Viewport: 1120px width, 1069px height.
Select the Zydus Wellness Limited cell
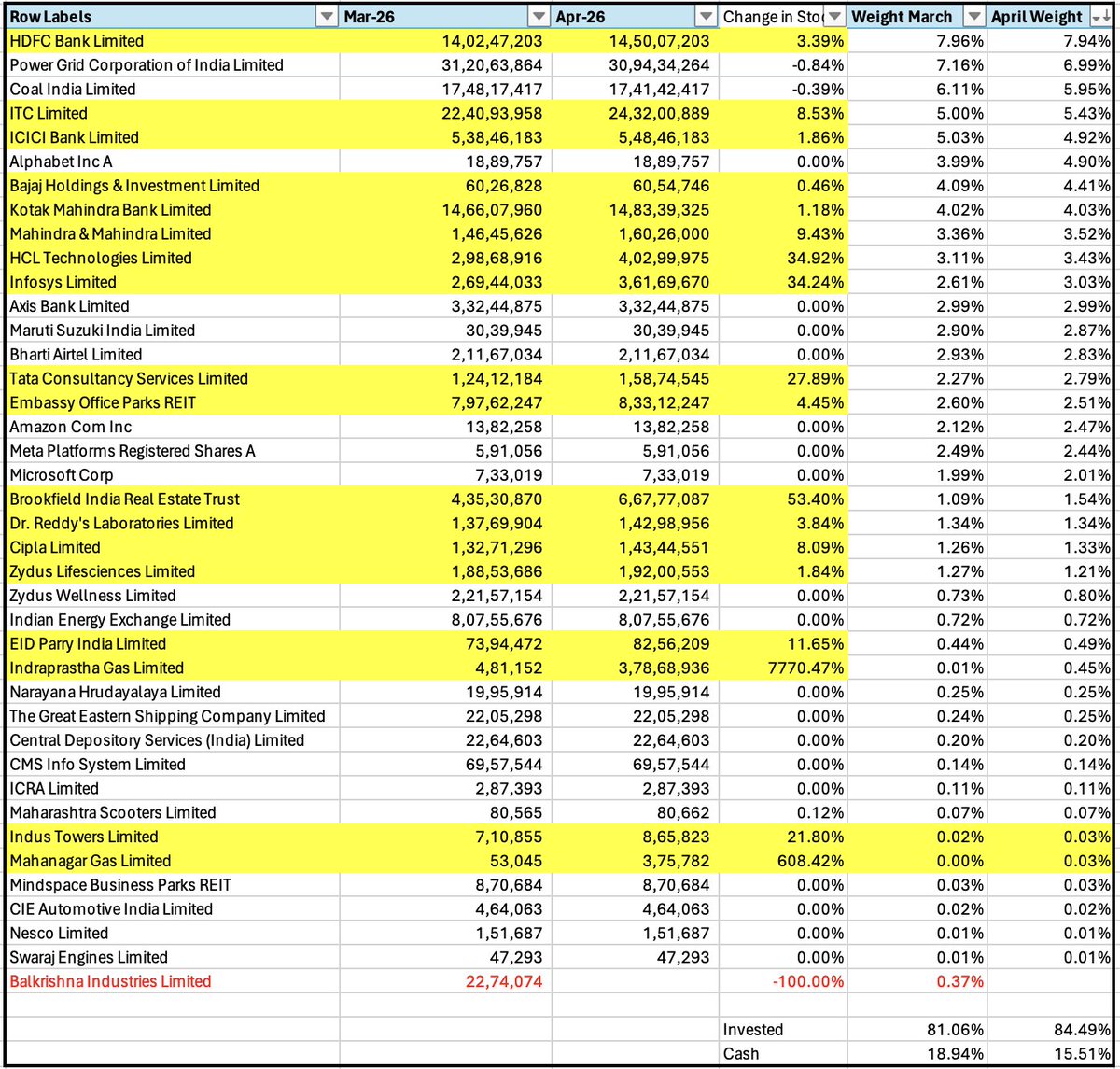[173, 596]
